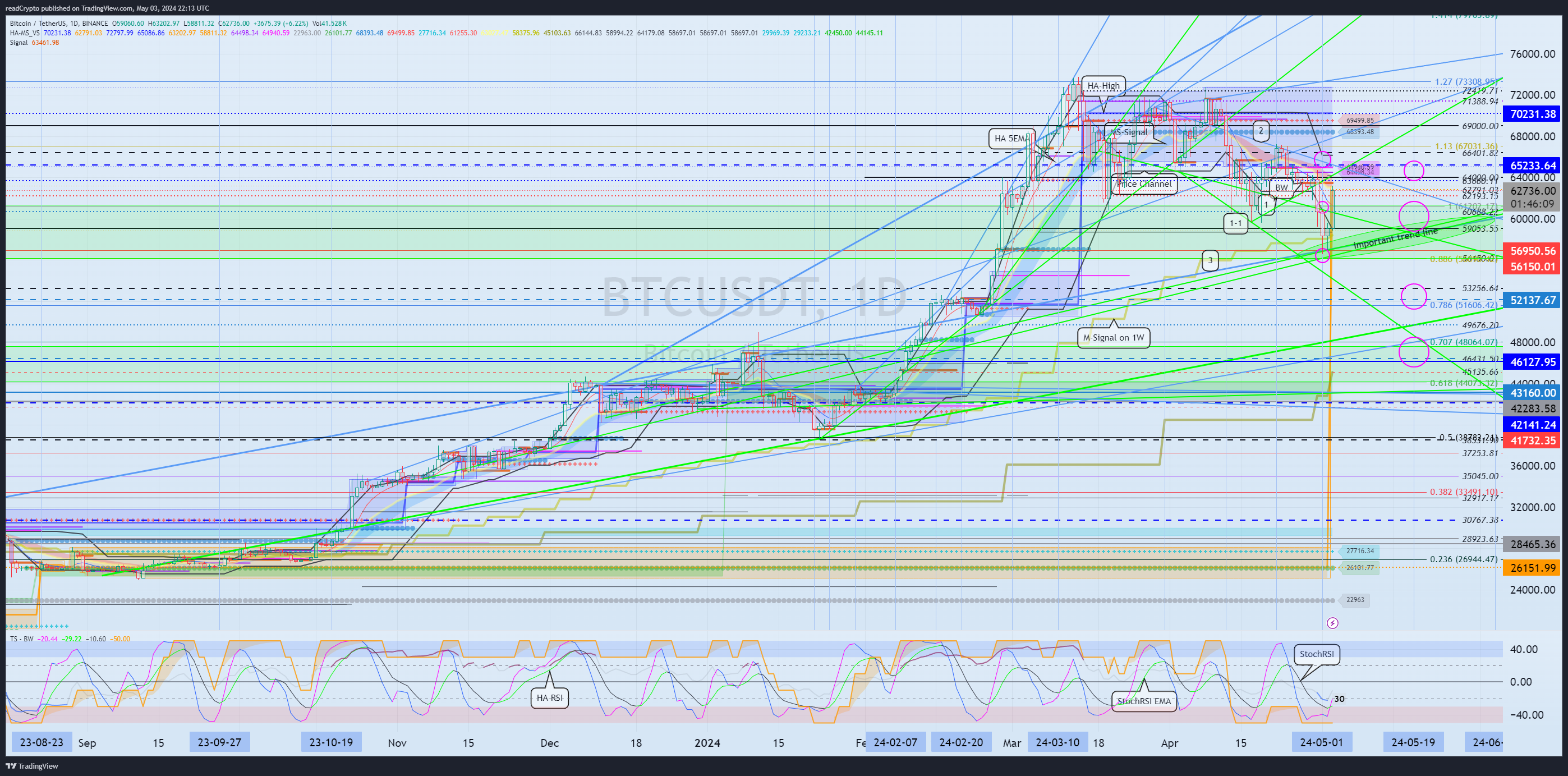This screenshot has height=776, width=1568.
Task: Click the 27716.34 line value tag
Action: (x=1360, y=551)
